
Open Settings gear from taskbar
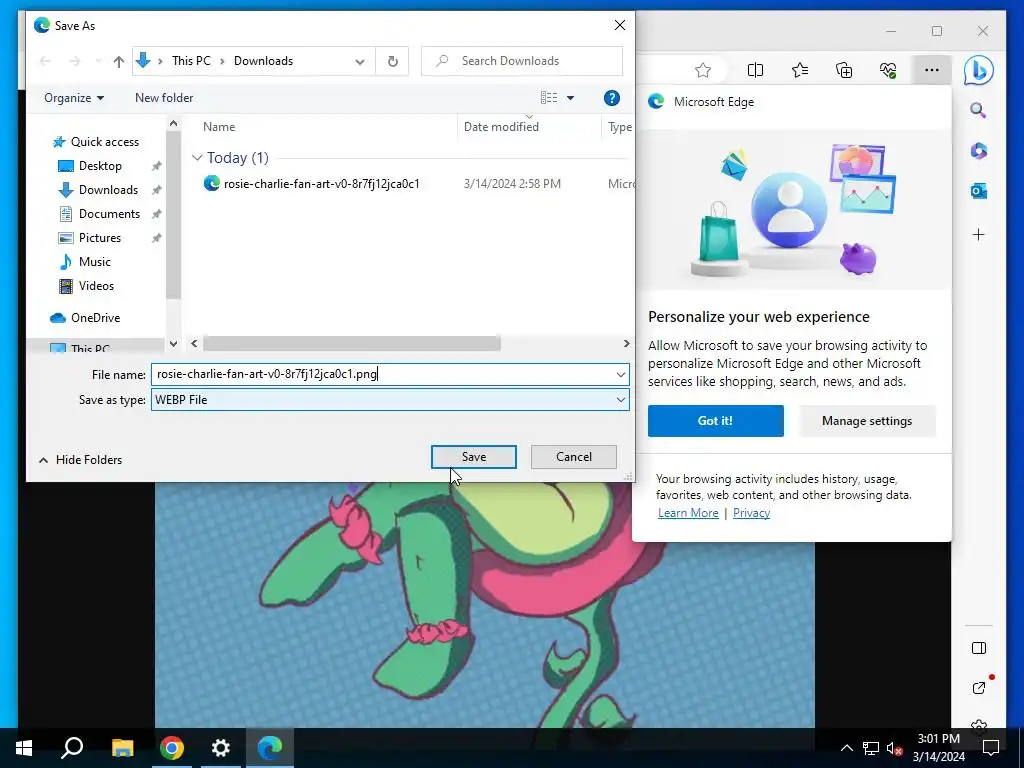(221, 748)
